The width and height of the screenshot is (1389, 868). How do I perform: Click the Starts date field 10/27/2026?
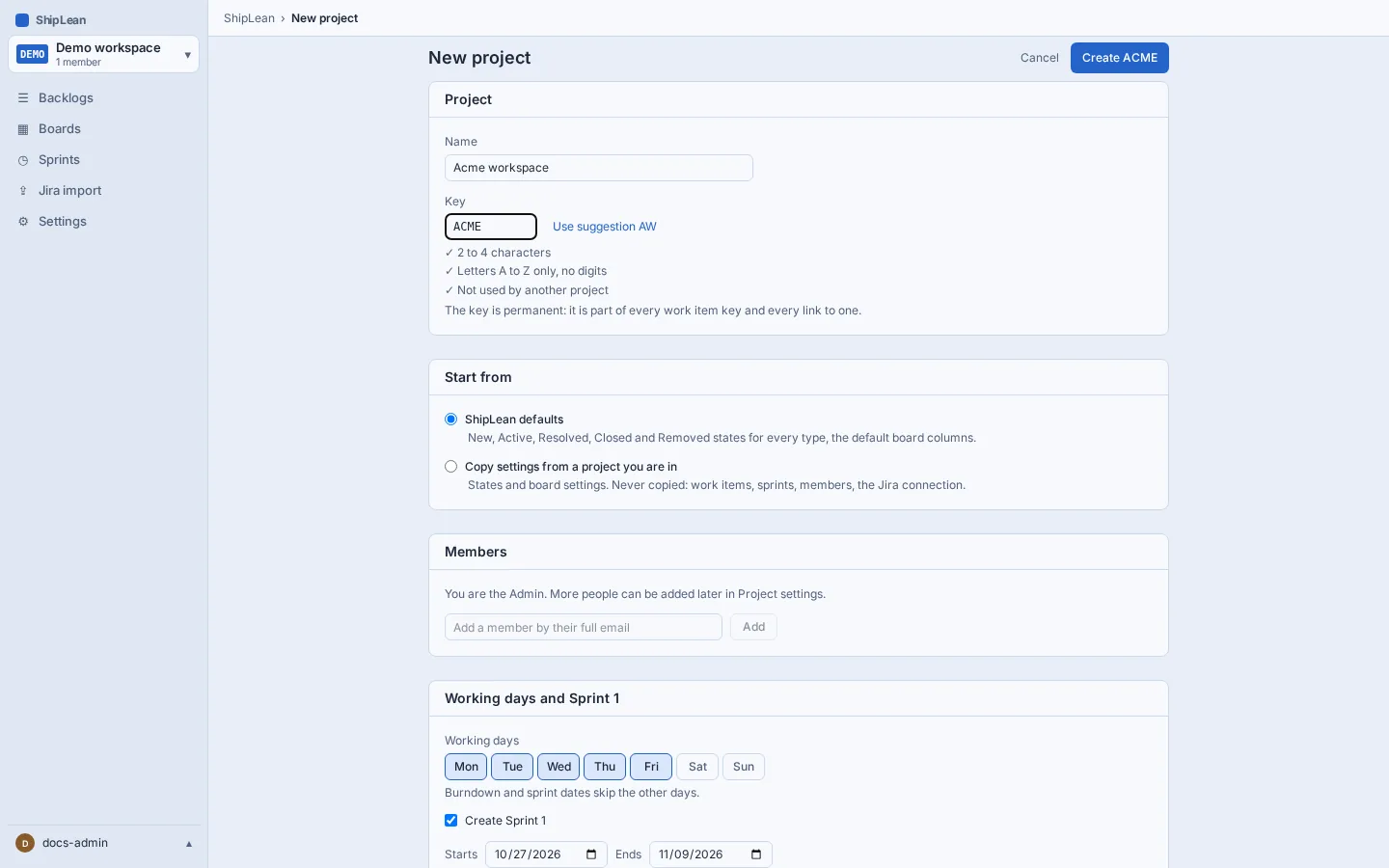coord(546,854)
